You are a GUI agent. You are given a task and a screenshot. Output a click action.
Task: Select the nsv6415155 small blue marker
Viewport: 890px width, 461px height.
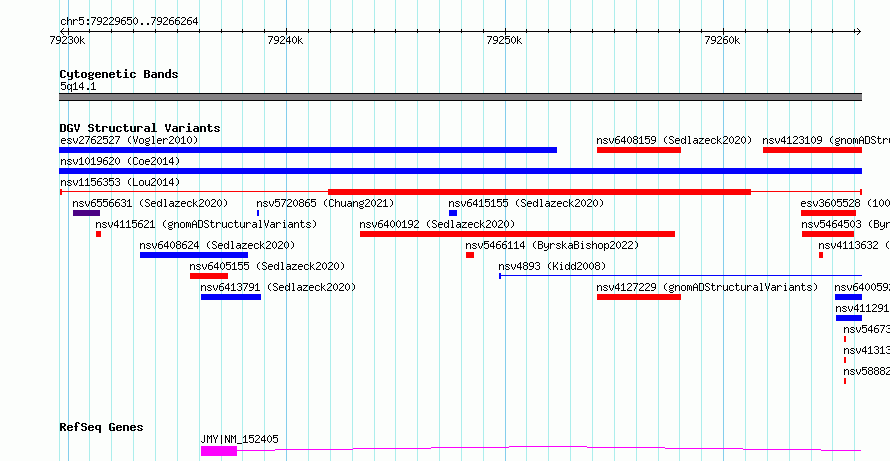[453, 213]
